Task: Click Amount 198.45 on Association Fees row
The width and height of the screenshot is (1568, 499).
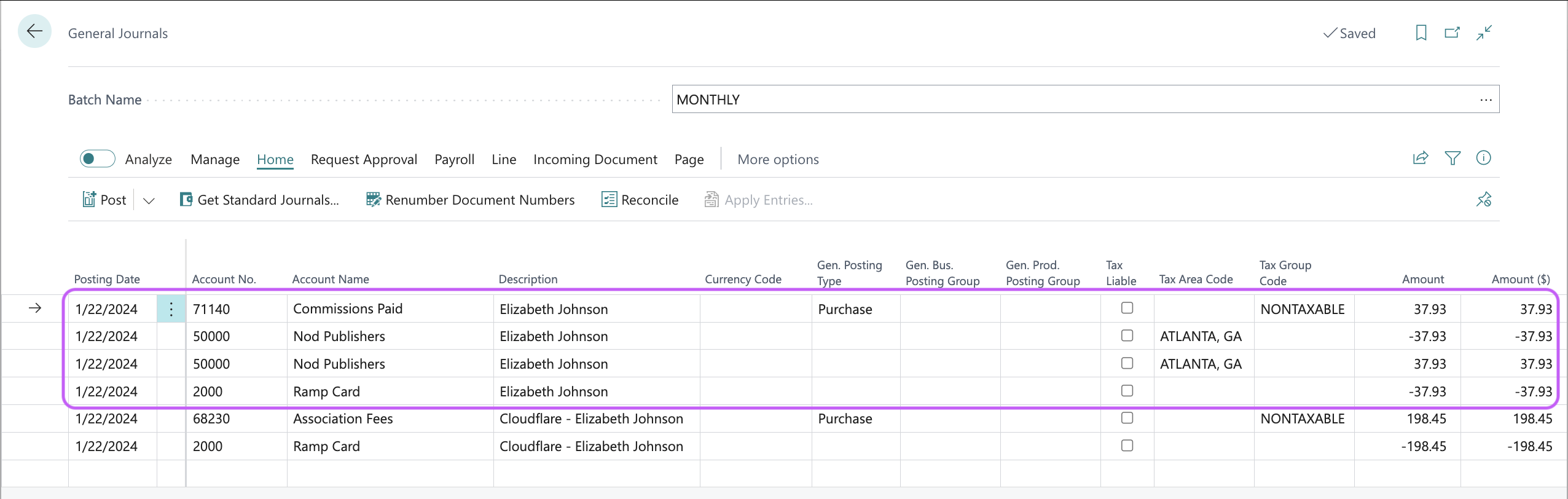Action: (1407, 419)
